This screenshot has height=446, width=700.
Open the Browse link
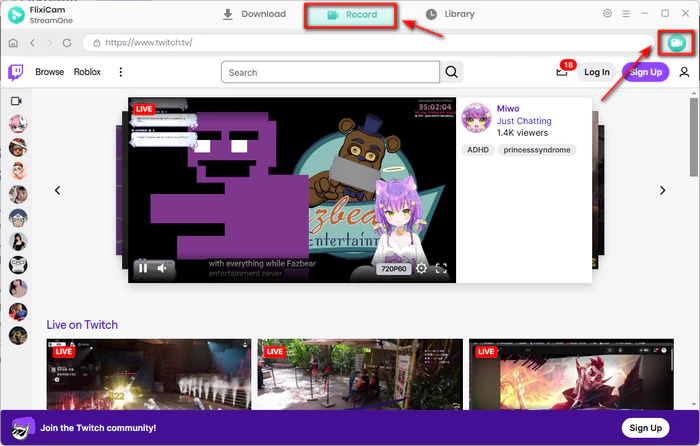point(50,72)
